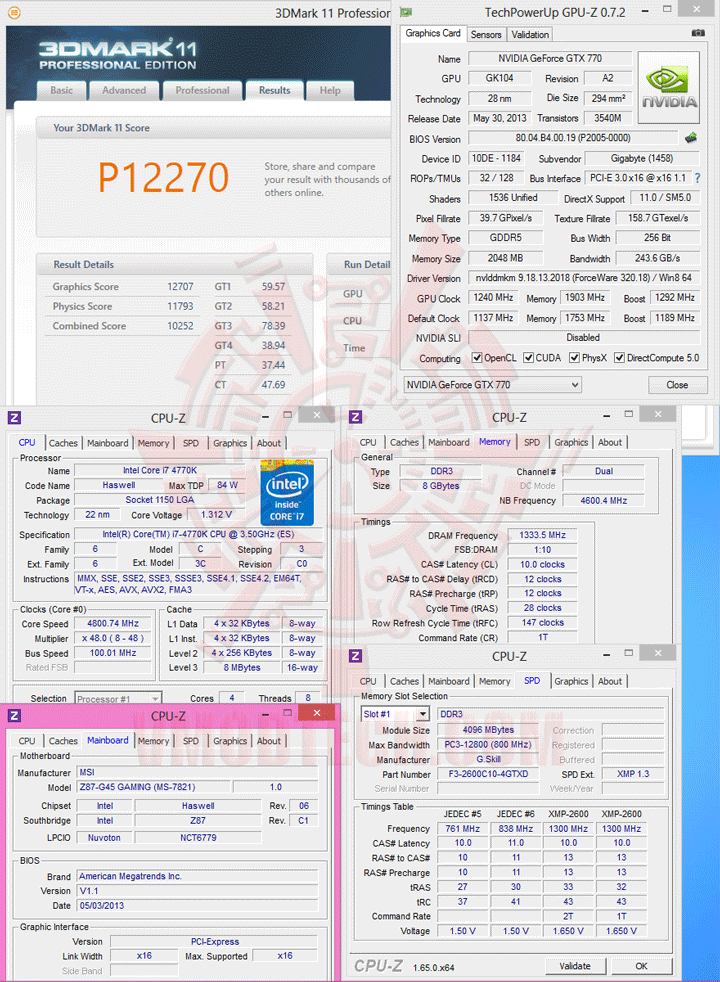
Task: Click the 3DMark 11 orange title bar icon
Action: point(14,12)
